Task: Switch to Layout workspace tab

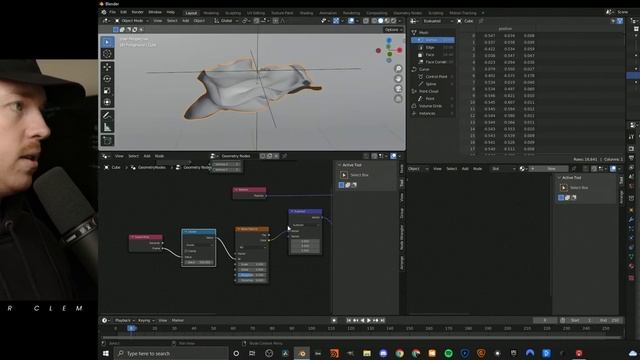Action: click(191, 13)
